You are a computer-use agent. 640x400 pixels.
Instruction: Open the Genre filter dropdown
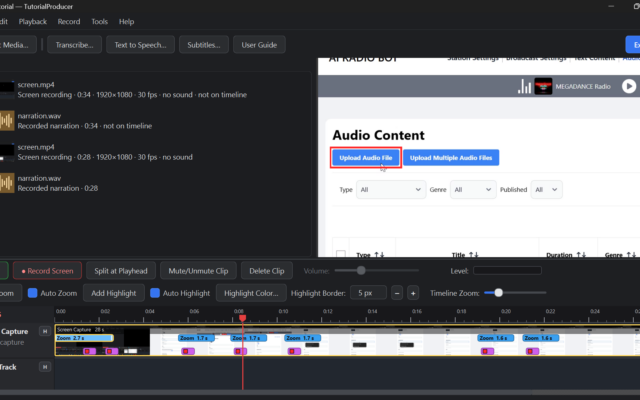pyautogui.click(x=473, y=189)
